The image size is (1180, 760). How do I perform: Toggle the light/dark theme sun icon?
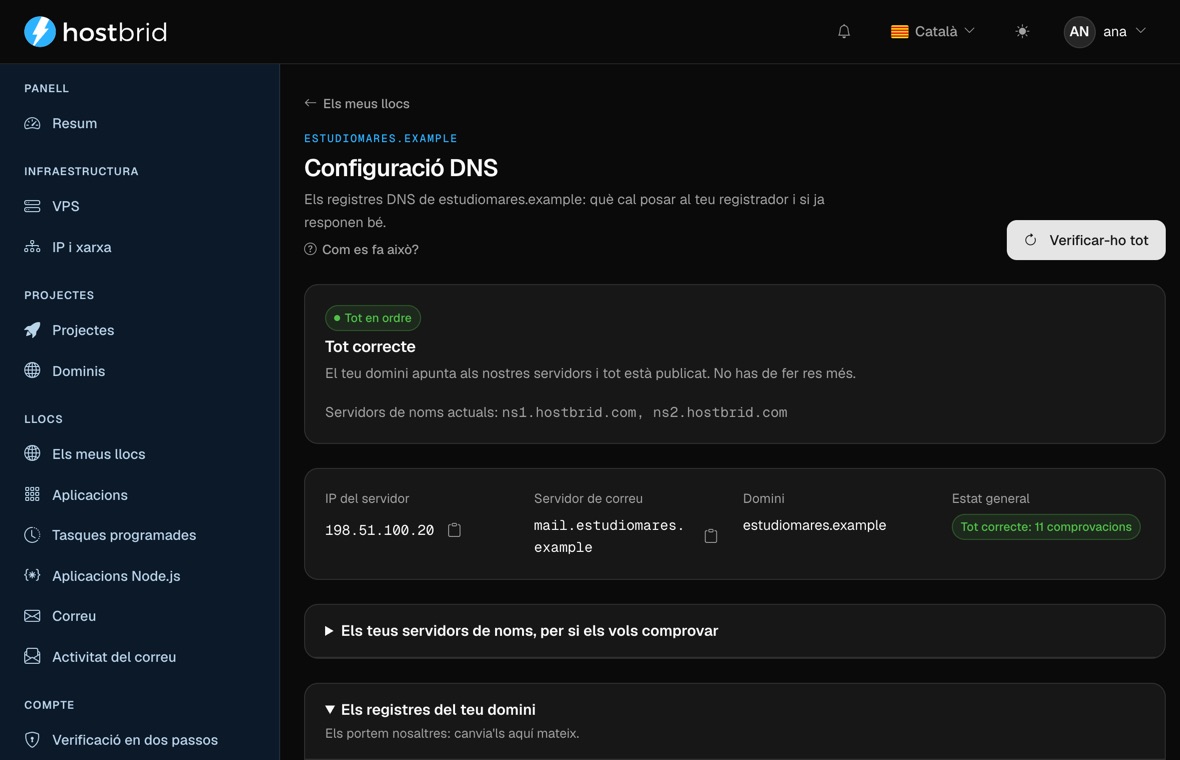coord(1021,32)
